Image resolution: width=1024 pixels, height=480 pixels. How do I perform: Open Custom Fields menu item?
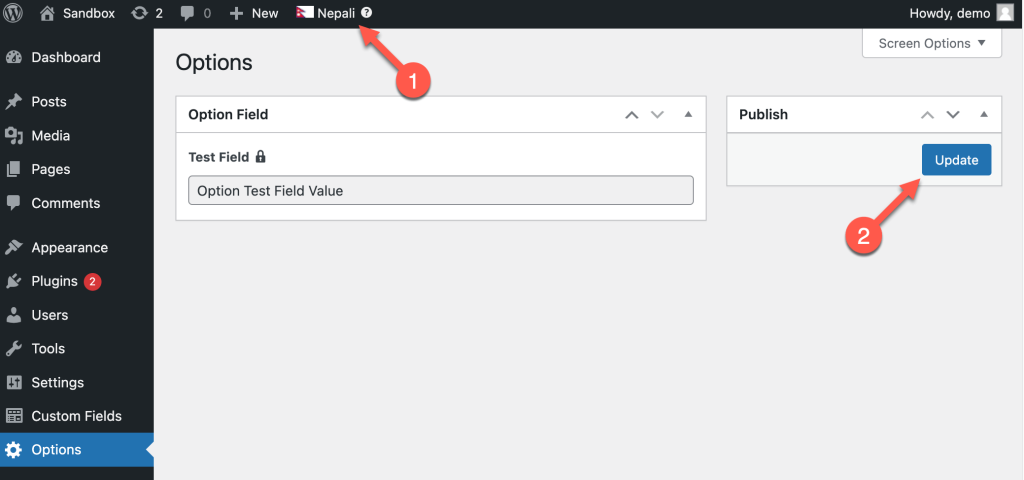click(x=76, y=416)
